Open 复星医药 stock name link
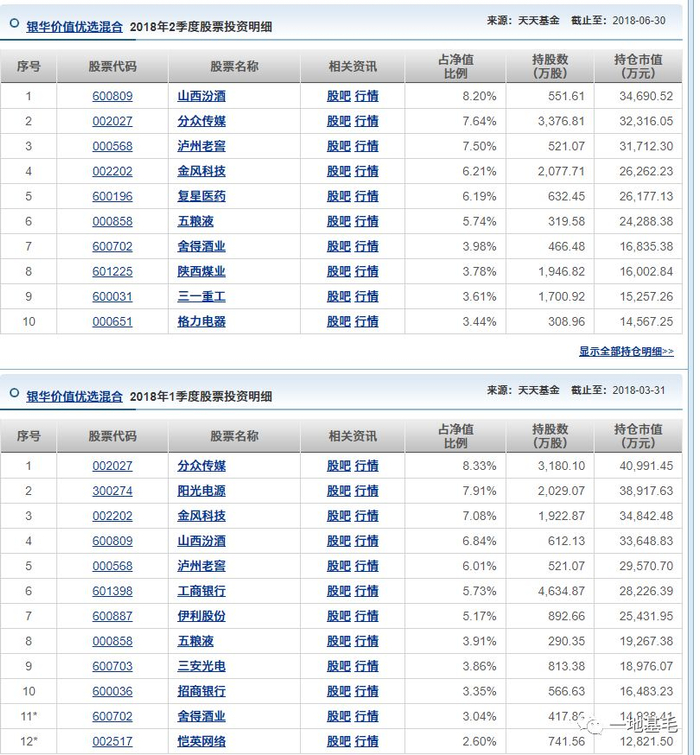The height and width of the screenshot is (755, 700). coord(201,196)
